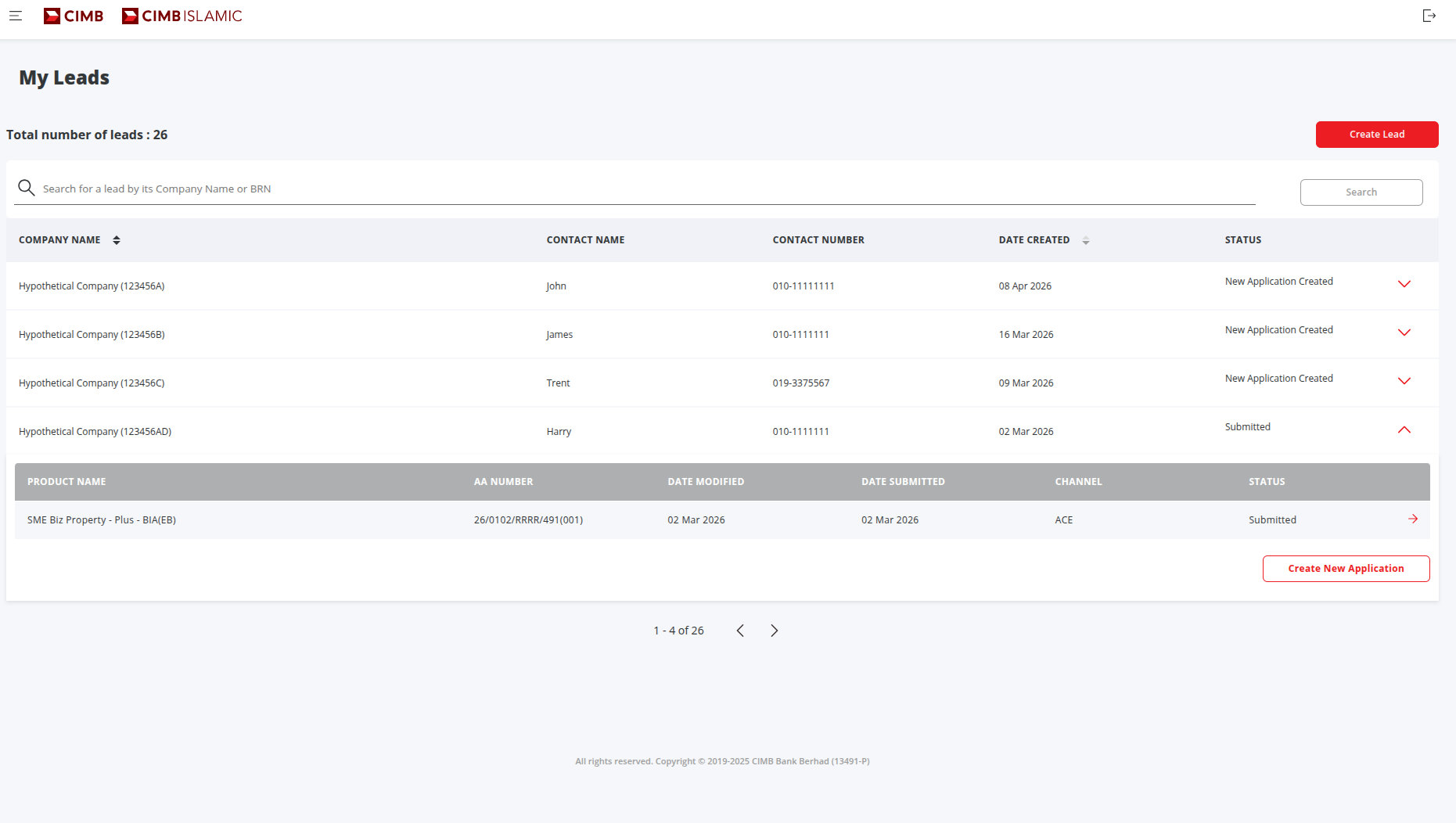Click contact name Harry

(559, 432)
